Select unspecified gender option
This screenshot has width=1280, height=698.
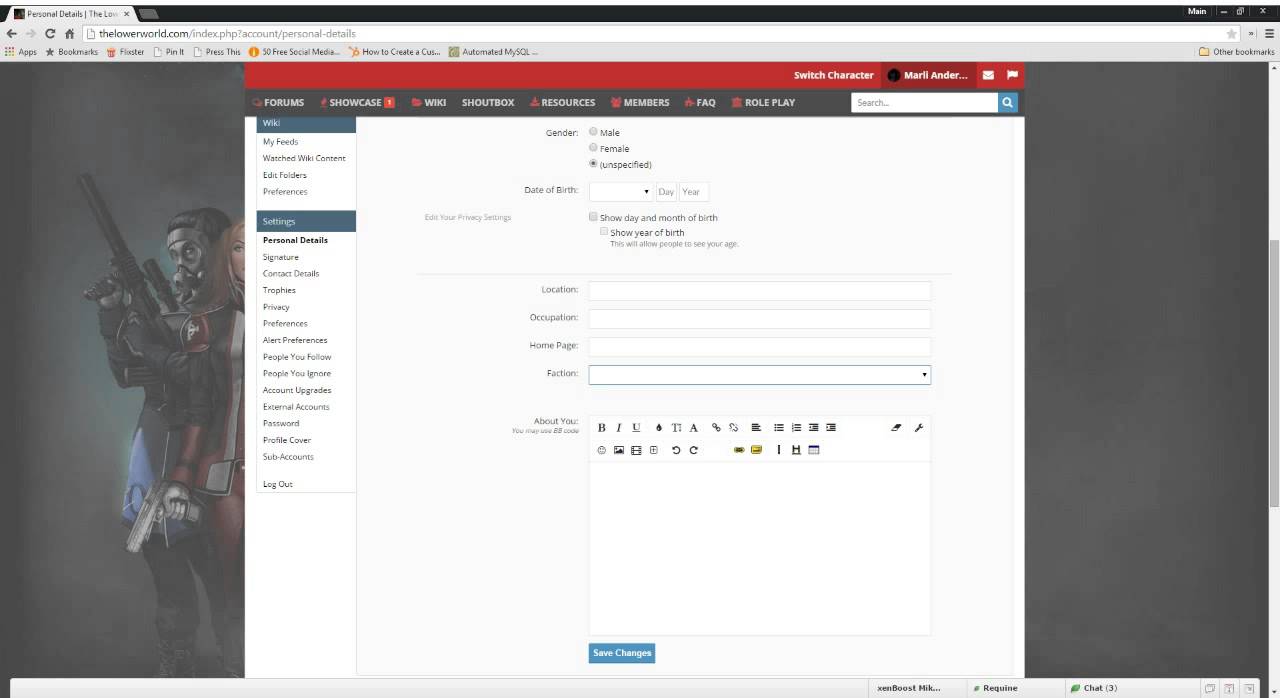[593, 163]
